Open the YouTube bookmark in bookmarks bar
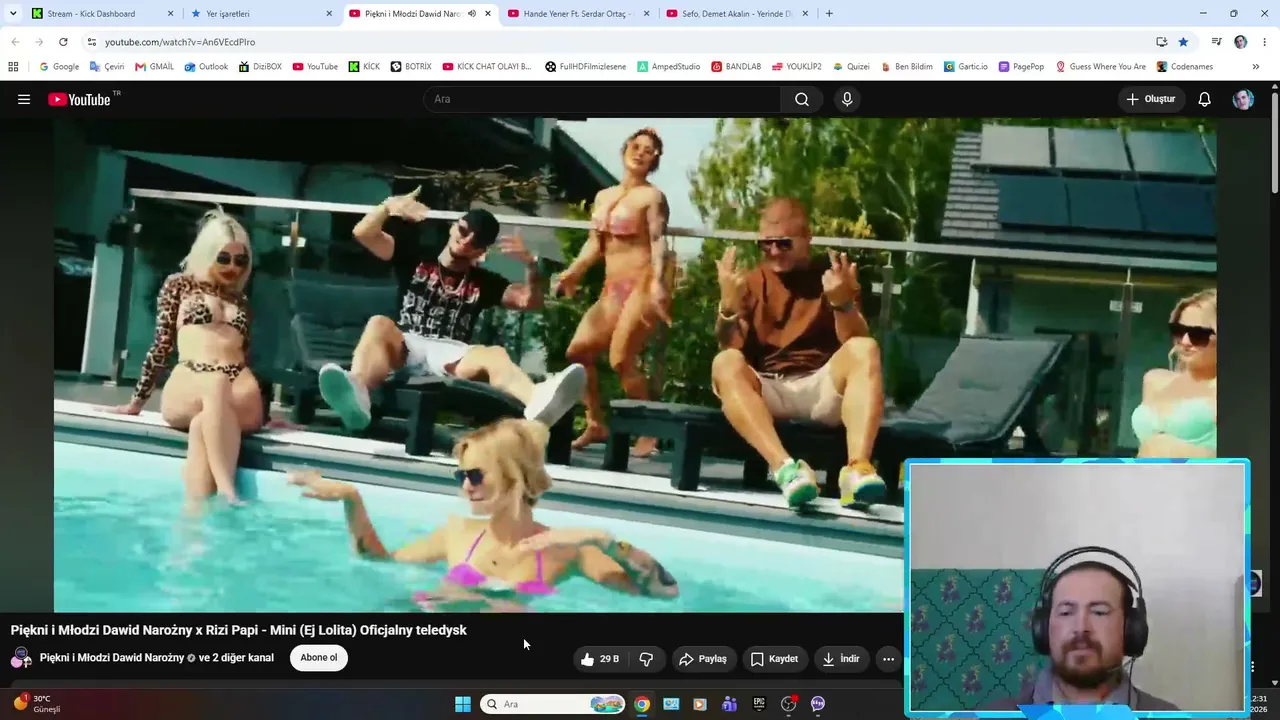The width and height of the screenshot is (1280, 720). 315,67
